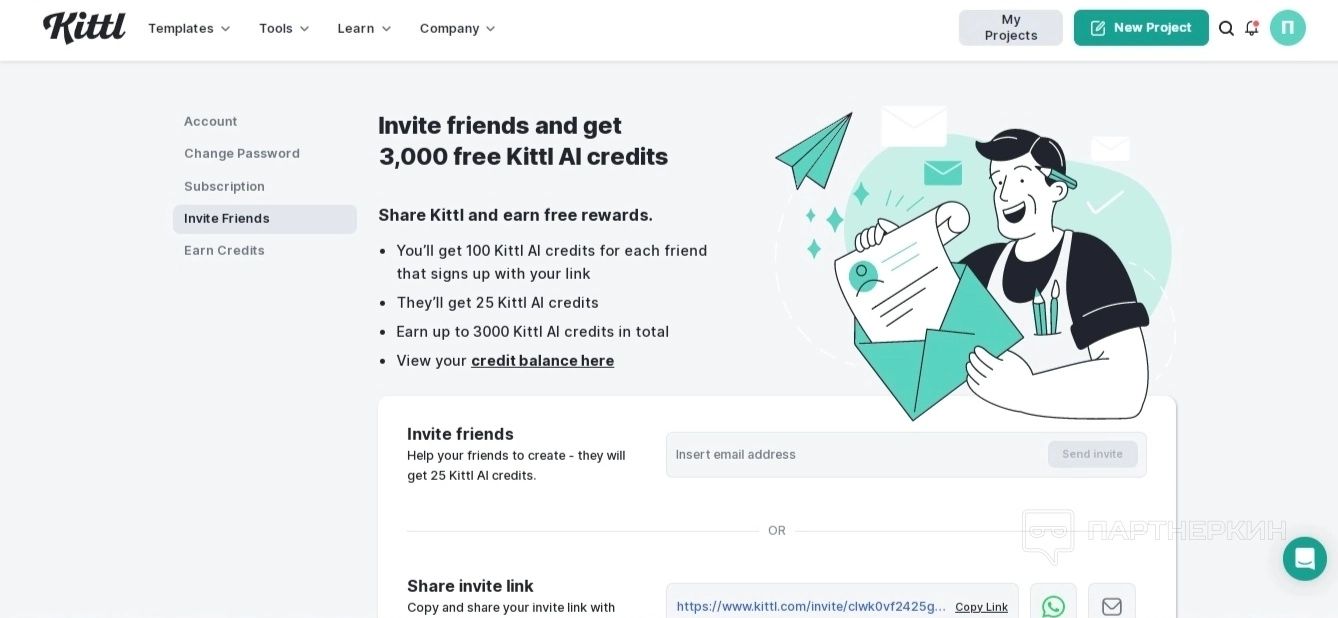
Task: Open the user profile avatar
Action: pos(1287,28)
